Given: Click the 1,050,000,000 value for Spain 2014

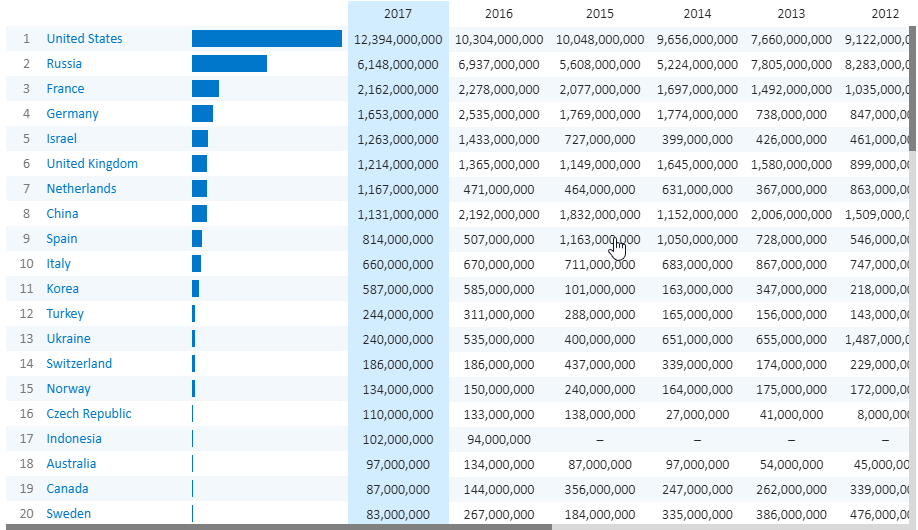Looking at the screenshot, I should [x=697, y=240].
